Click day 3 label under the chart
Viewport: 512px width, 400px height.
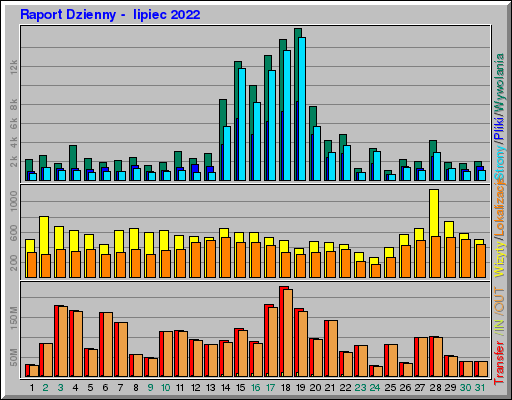(x=60, y=388)
